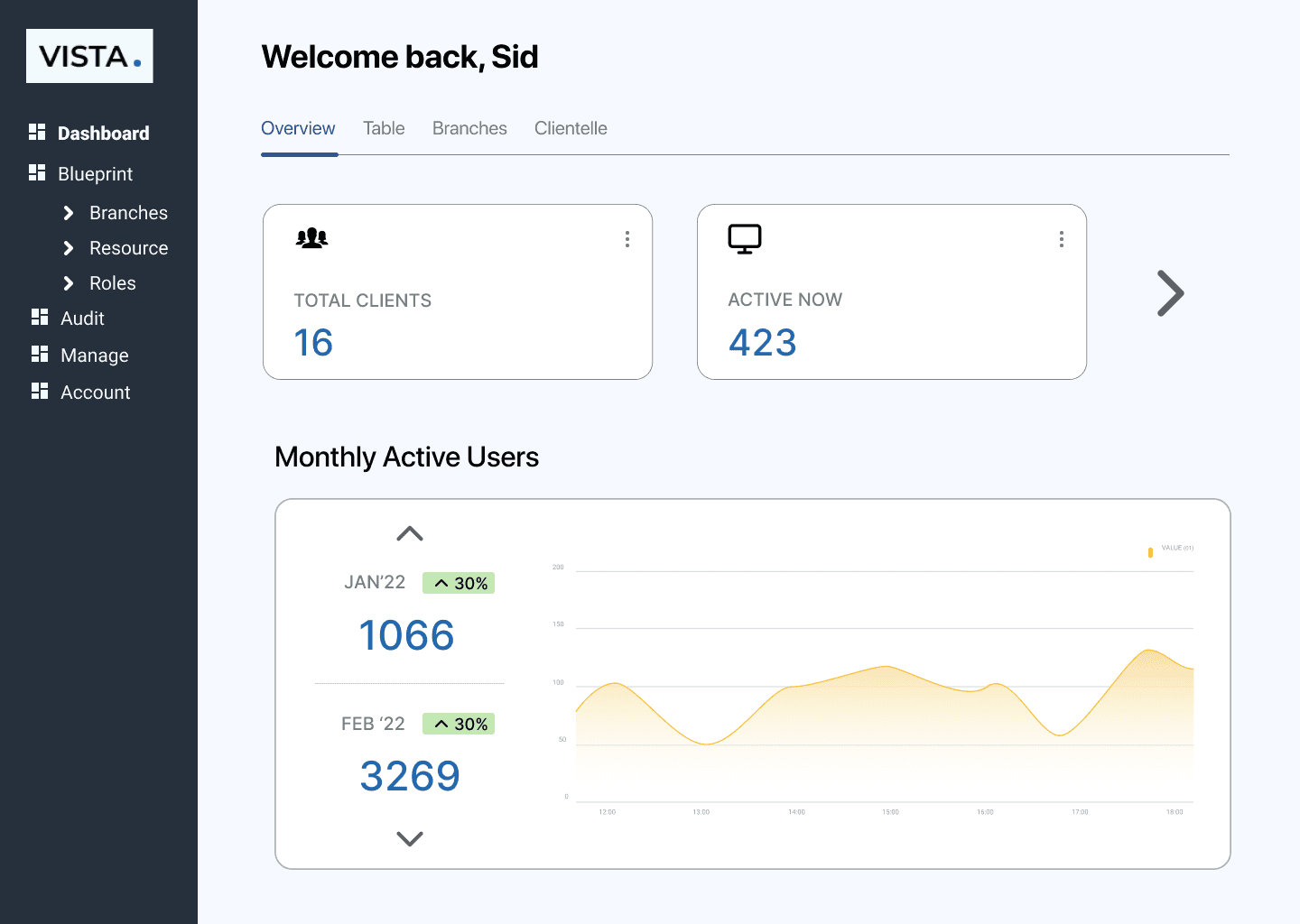Click the FEB '22 value 3269
Image resolution: width=1300 pixels, height=924 pixels.
coord(410,776)
